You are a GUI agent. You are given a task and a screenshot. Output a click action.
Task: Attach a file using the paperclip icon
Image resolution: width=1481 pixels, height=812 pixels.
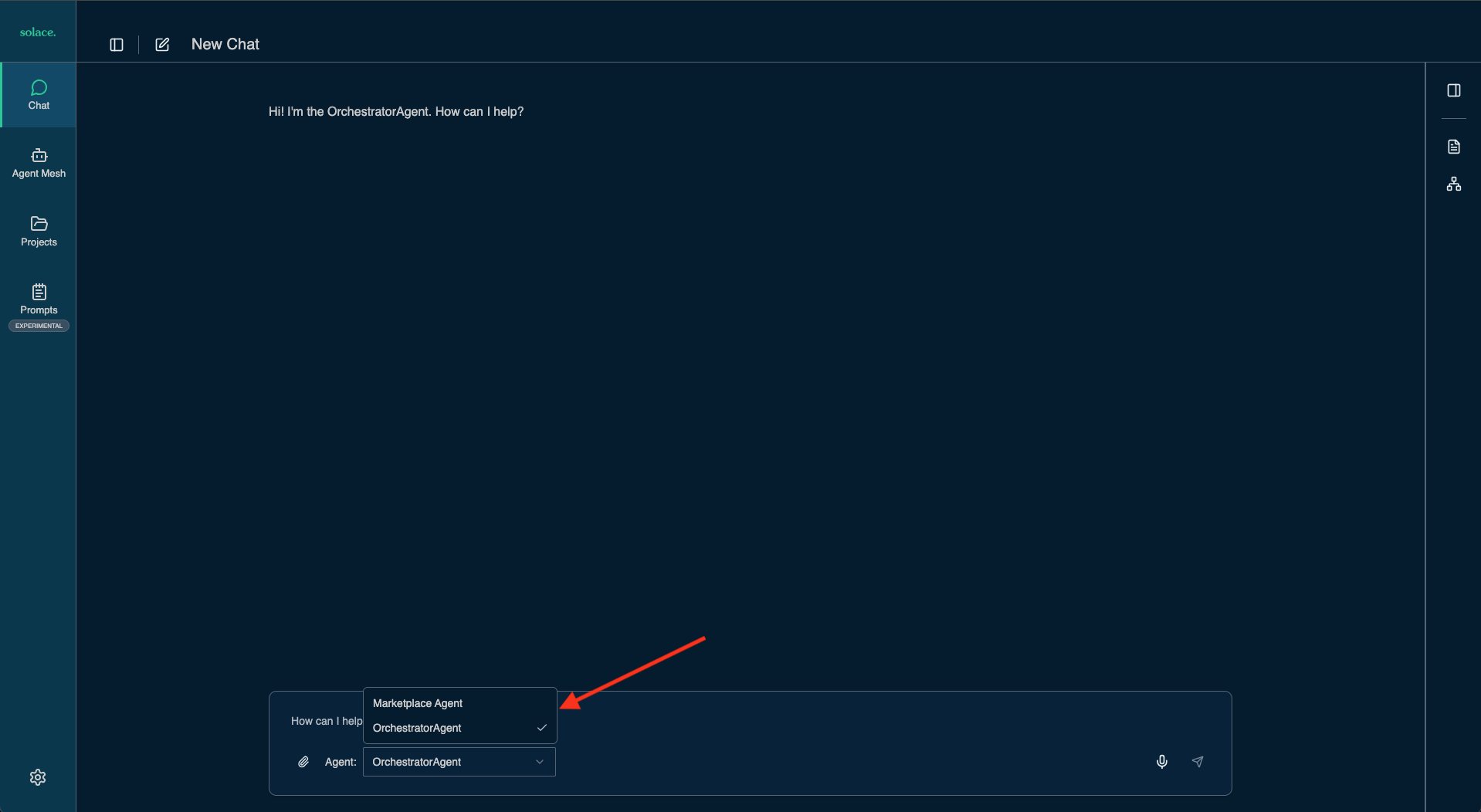coord(303,762)
